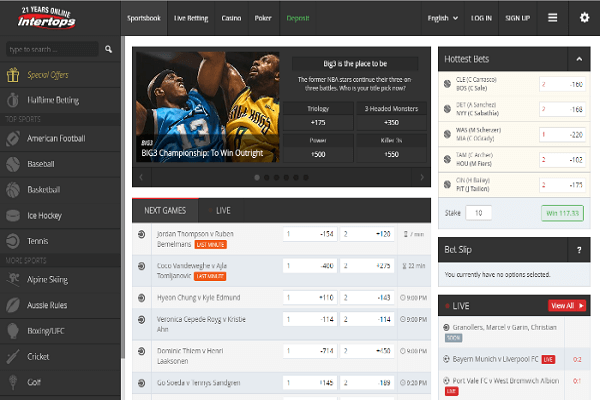Select Kyle Edmund odds -143
This screenshot has height=400, width=600.
point(367,297)
